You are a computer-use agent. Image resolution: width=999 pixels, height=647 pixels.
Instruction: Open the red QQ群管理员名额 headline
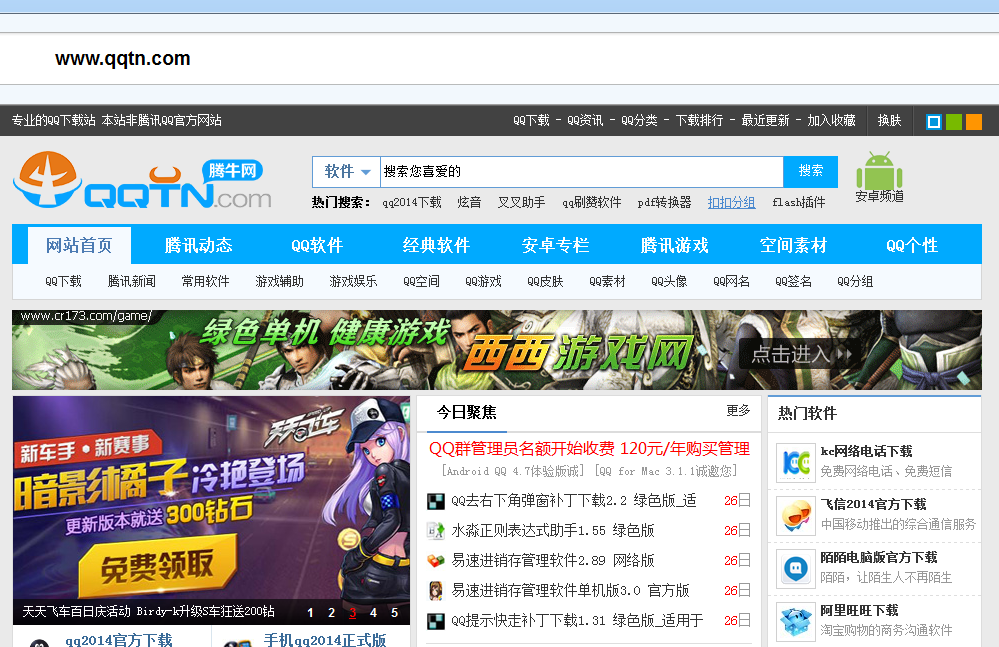coord(589,448)
